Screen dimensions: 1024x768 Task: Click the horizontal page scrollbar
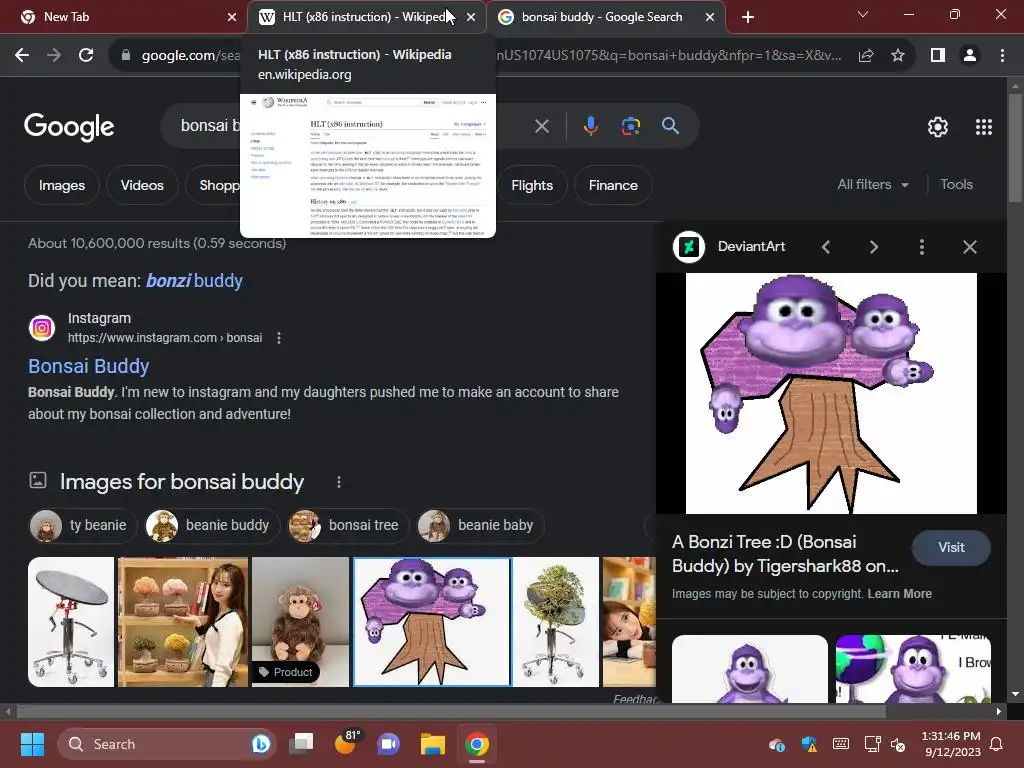451,711
